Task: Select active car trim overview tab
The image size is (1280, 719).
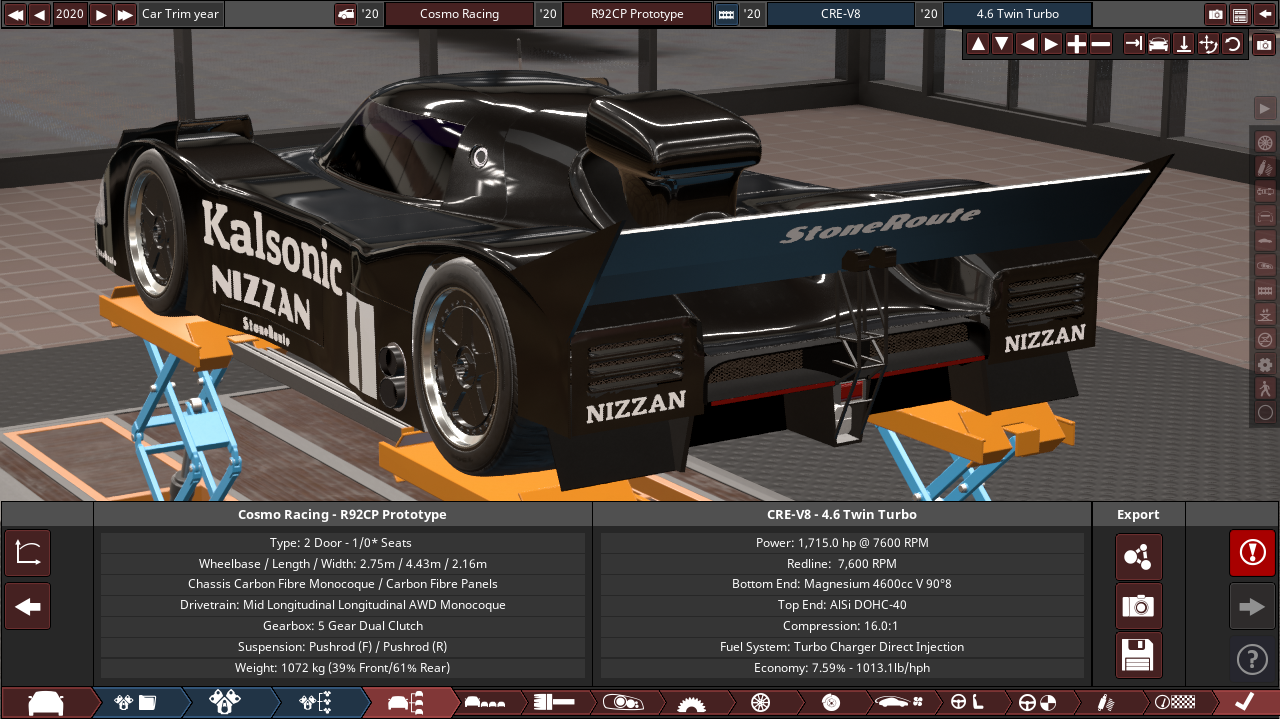Action: pyautogui.click(x=406, y=702)
